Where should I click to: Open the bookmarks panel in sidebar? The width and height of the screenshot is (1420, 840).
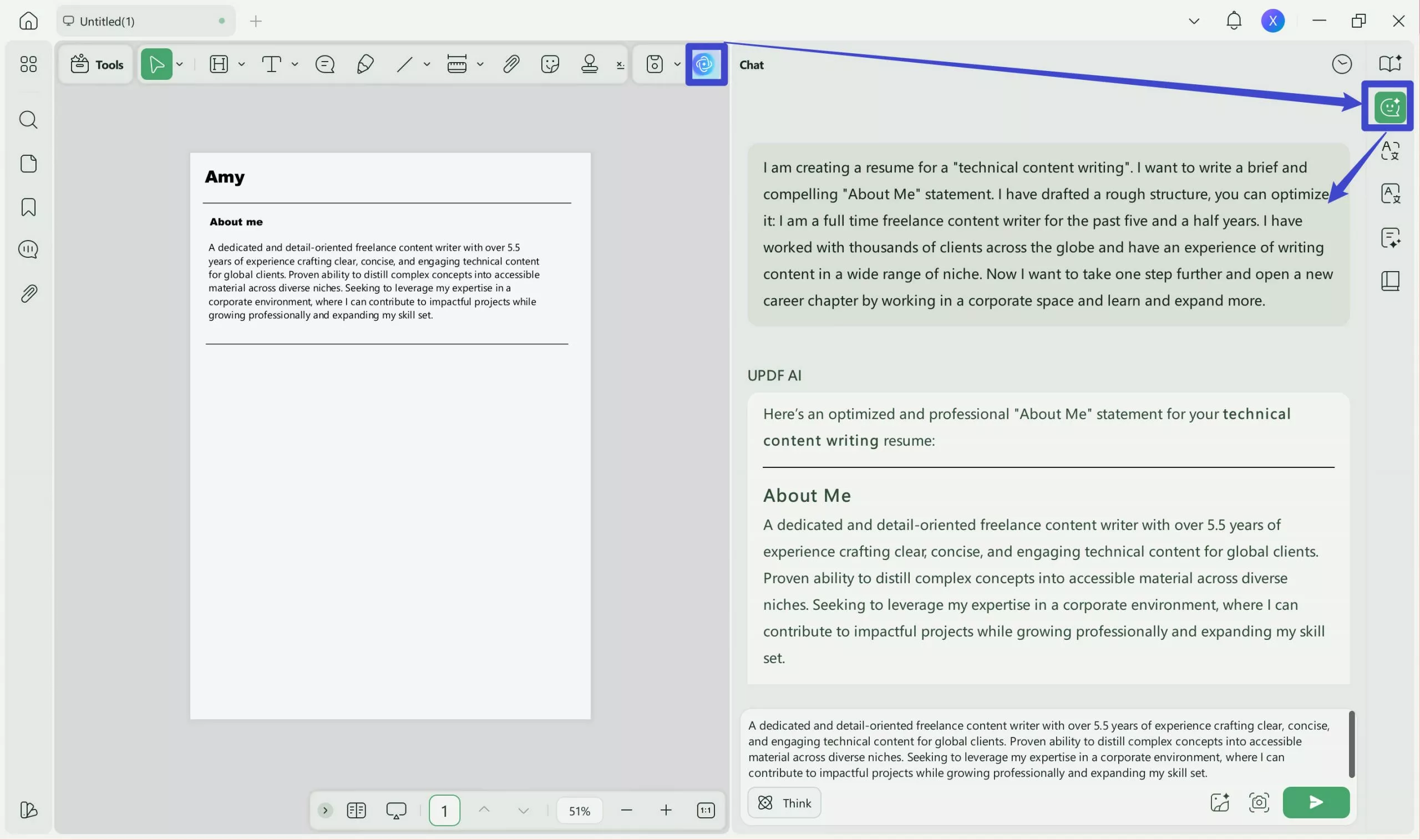pos(28,207)
